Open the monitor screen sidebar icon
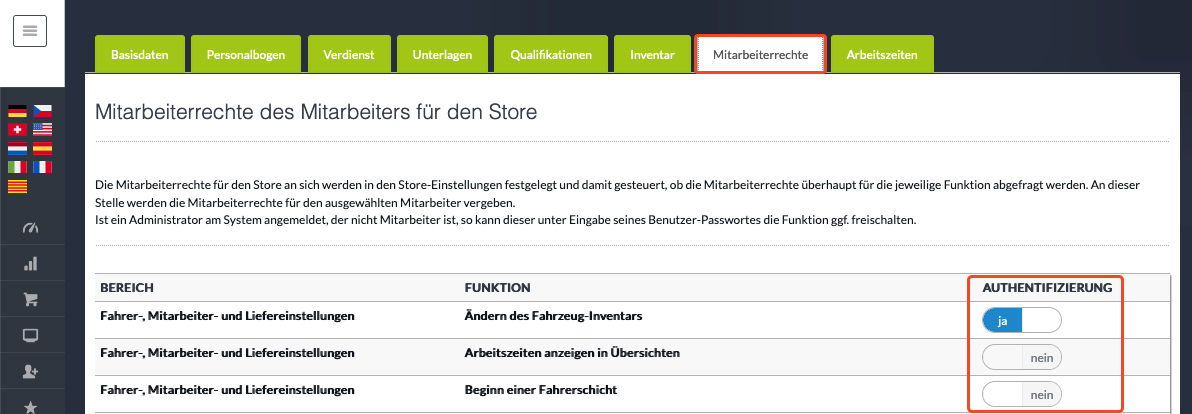 pyautogui.click(x=30, y=335)
